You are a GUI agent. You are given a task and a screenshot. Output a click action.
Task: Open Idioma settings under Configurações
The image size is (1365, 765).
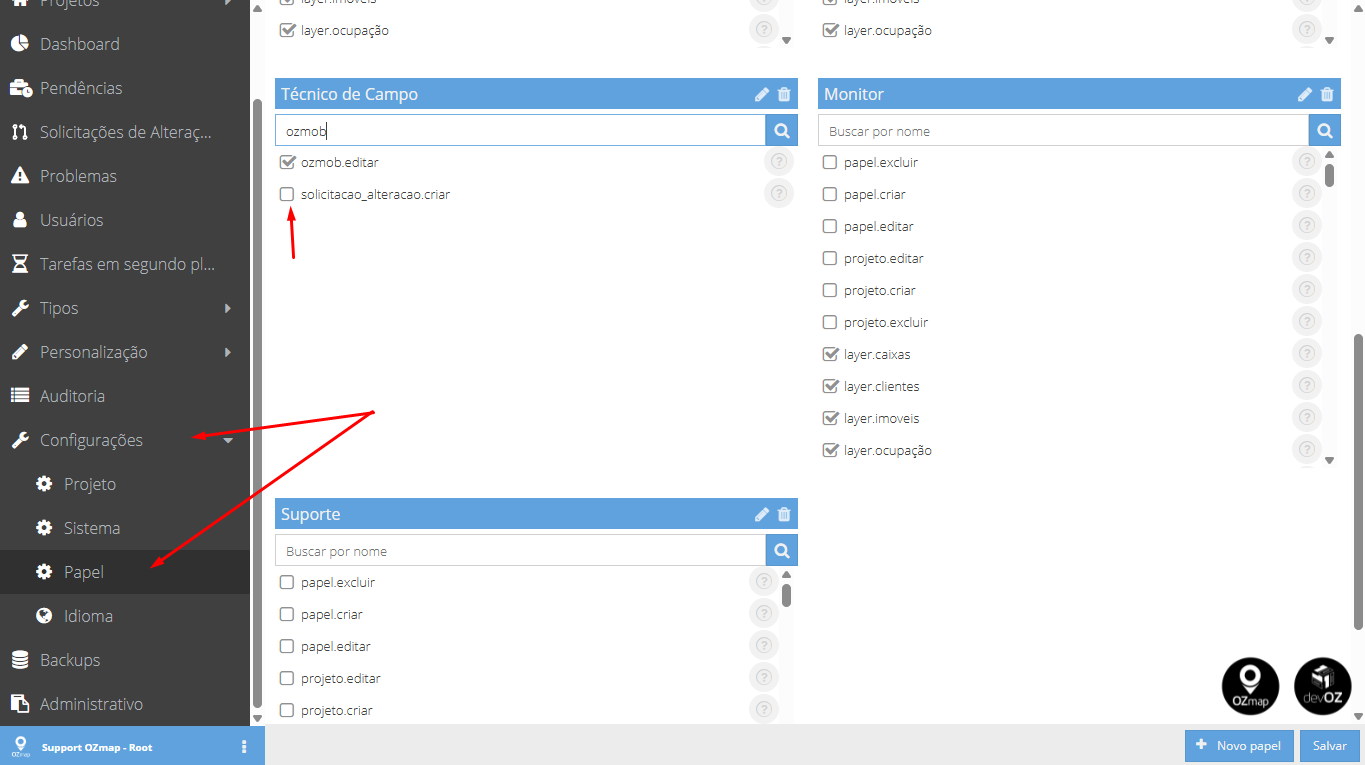125,616
